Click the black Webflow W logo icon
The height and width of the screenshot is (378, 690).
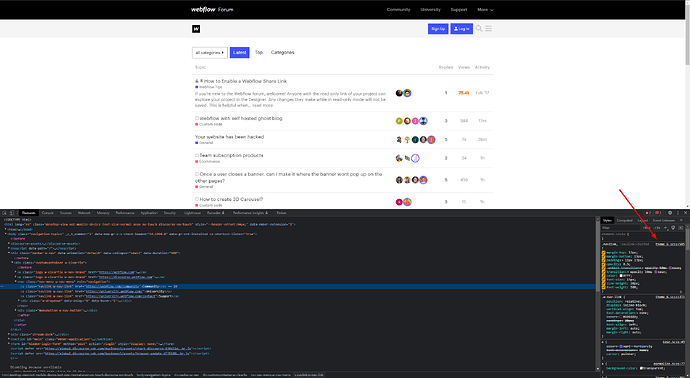pos(196,29)
